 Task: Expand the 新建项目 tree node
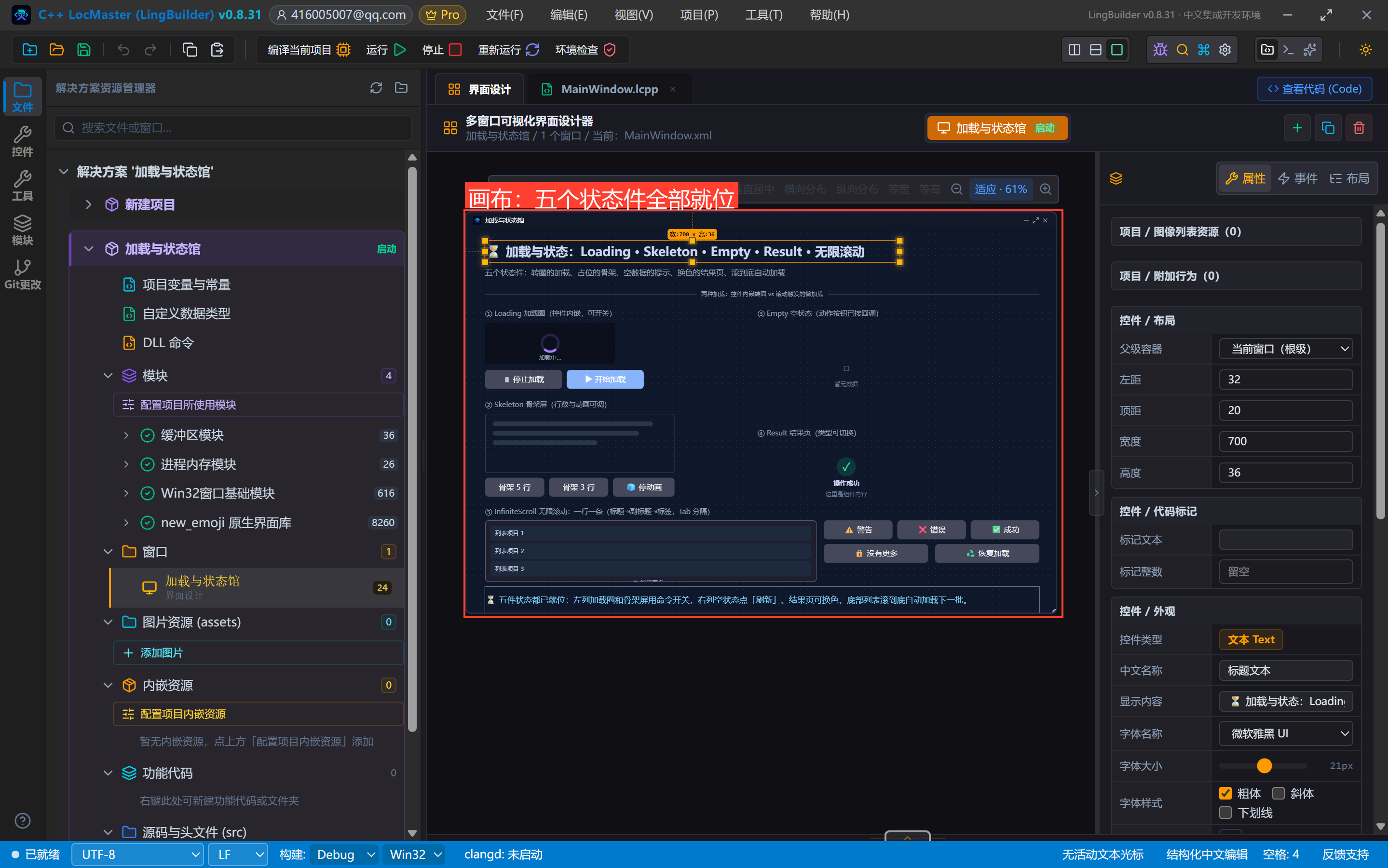(88, 204)
